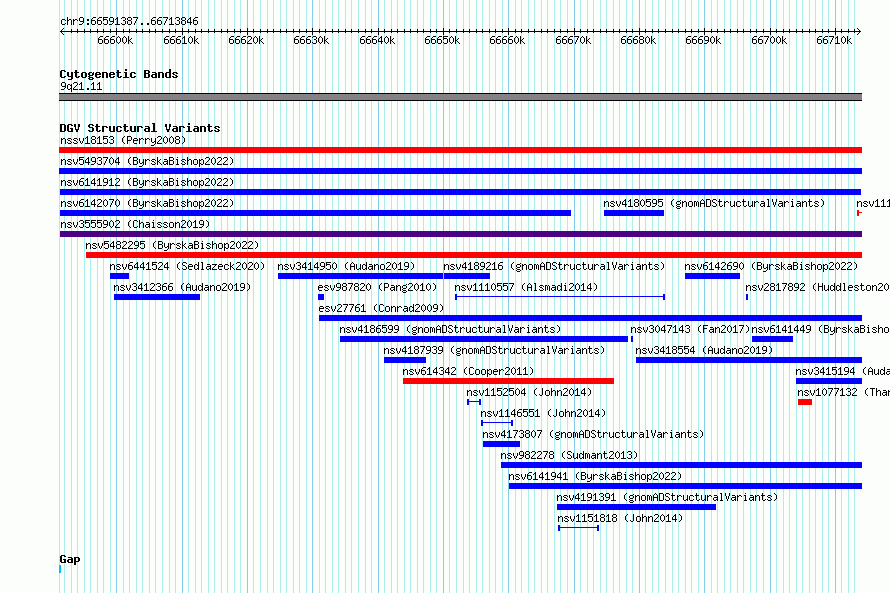890x593 pixels.
Task: Open nsv982278 (Sudmant2013) label
Action: (x=569, y=455)
